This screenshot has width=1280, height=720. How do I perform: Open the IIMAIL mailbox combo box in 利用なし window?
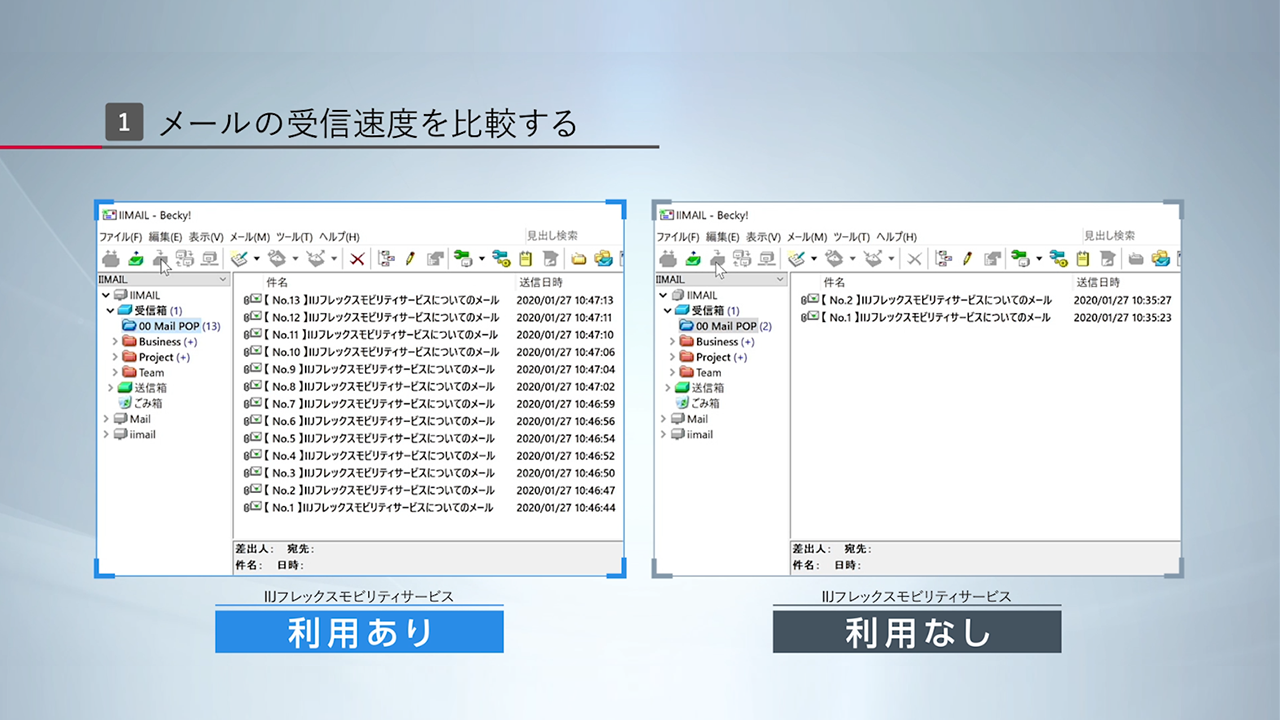721,280
